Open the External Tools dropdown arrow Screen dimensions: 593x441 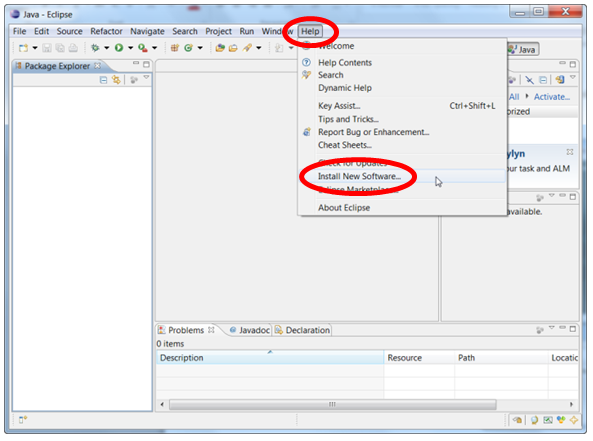154,48
